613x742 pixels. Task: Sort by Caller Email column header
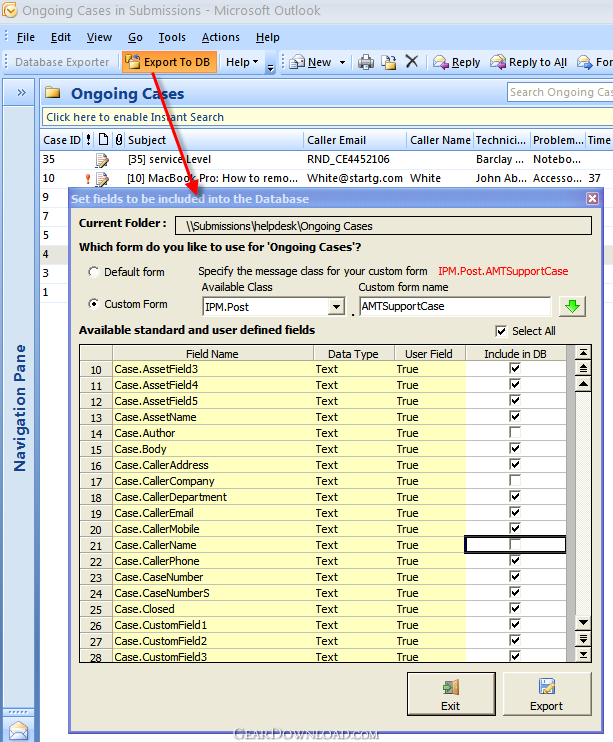(355, 140)
